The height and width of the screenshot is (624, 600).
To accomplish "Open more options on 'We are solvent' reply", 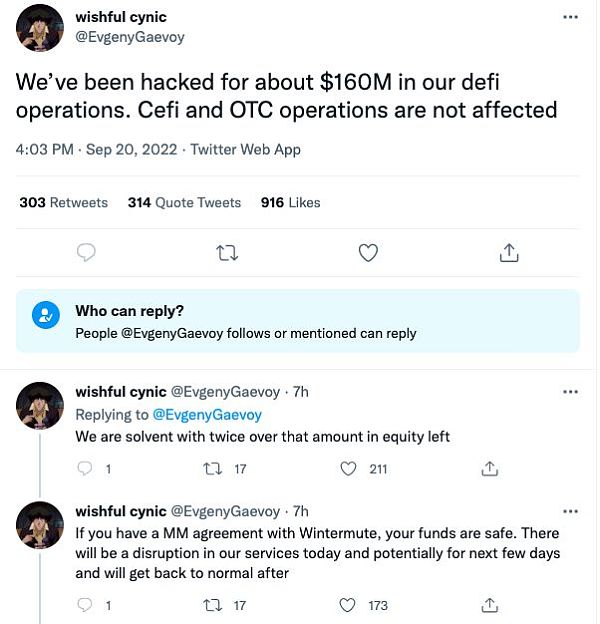I will point(571,392).
